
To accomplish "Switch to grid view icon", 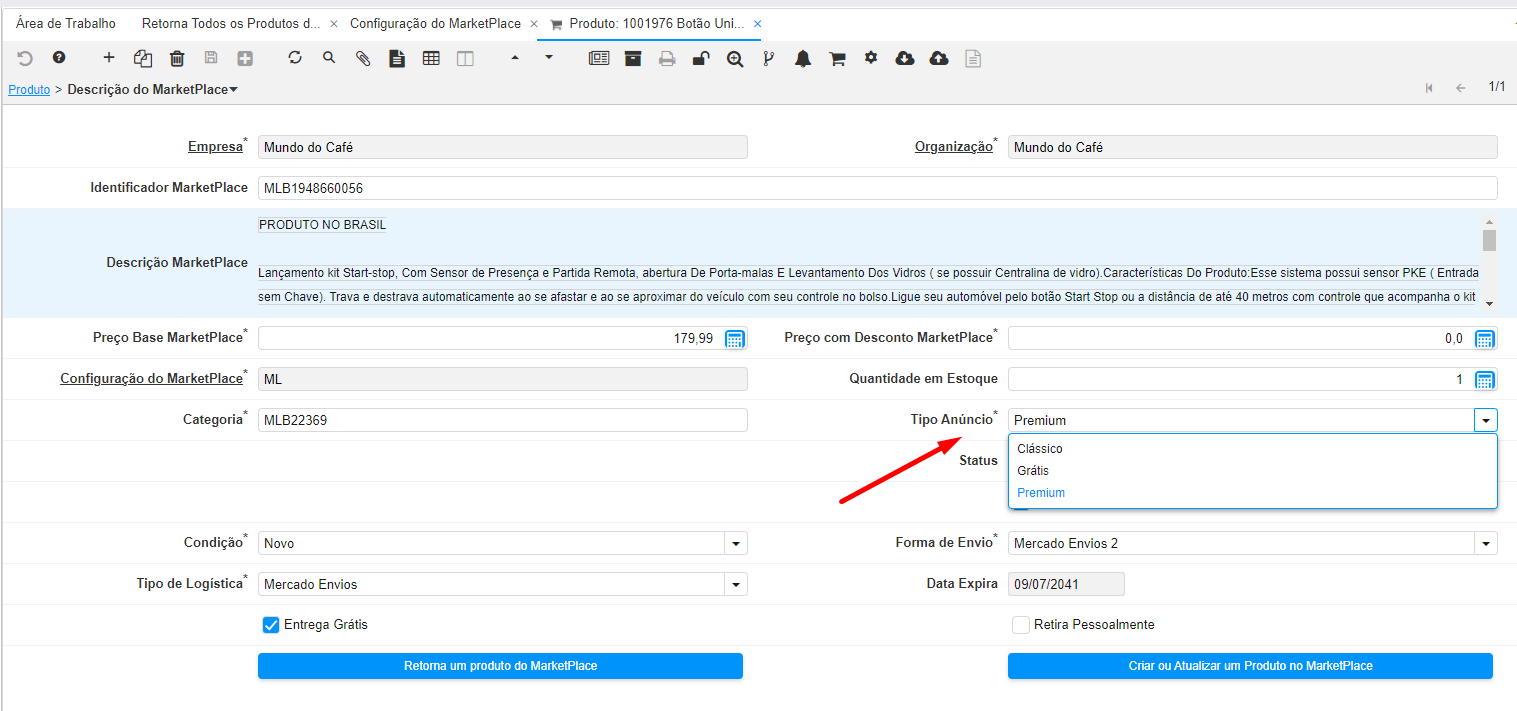I will point(431,59).
